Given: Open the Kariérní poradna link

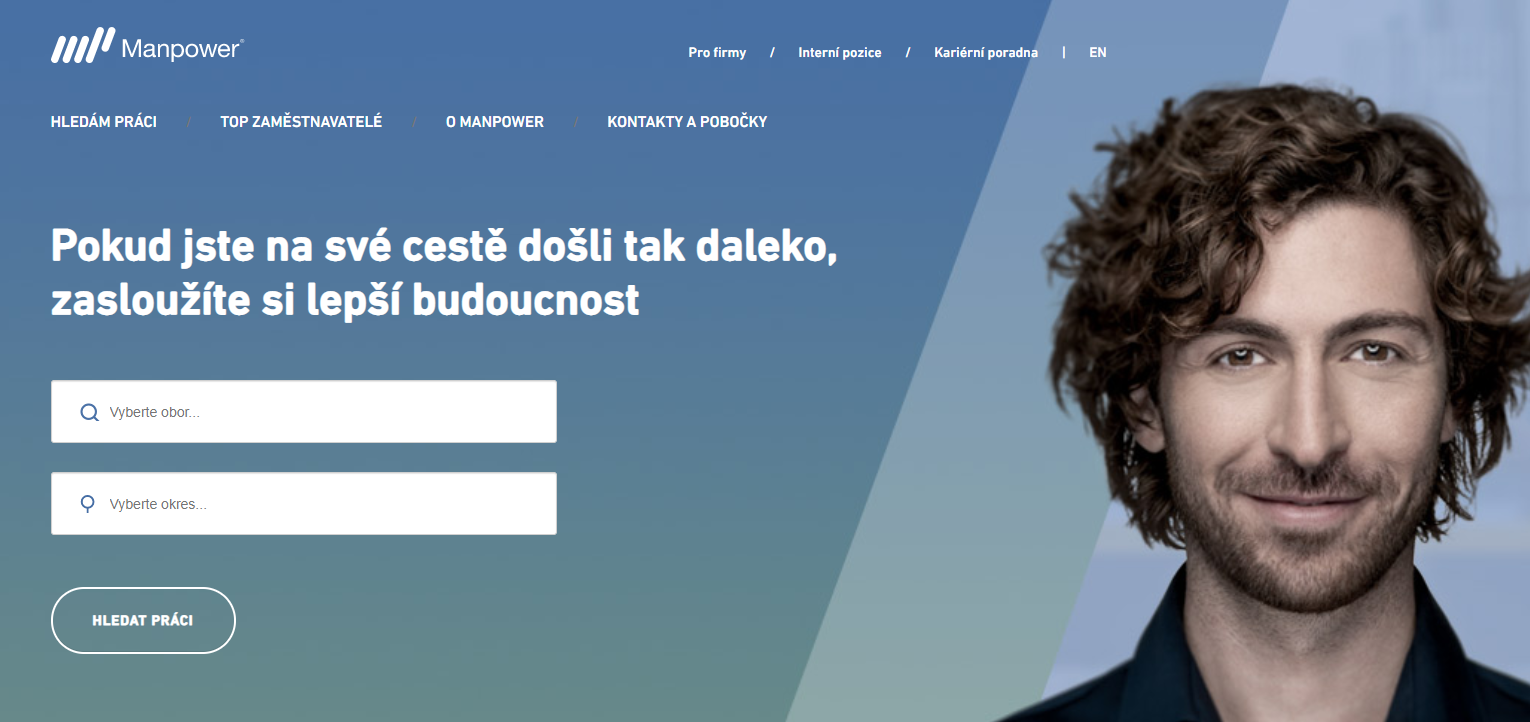Looking at the screenshot, I should (x=986, y=53).
